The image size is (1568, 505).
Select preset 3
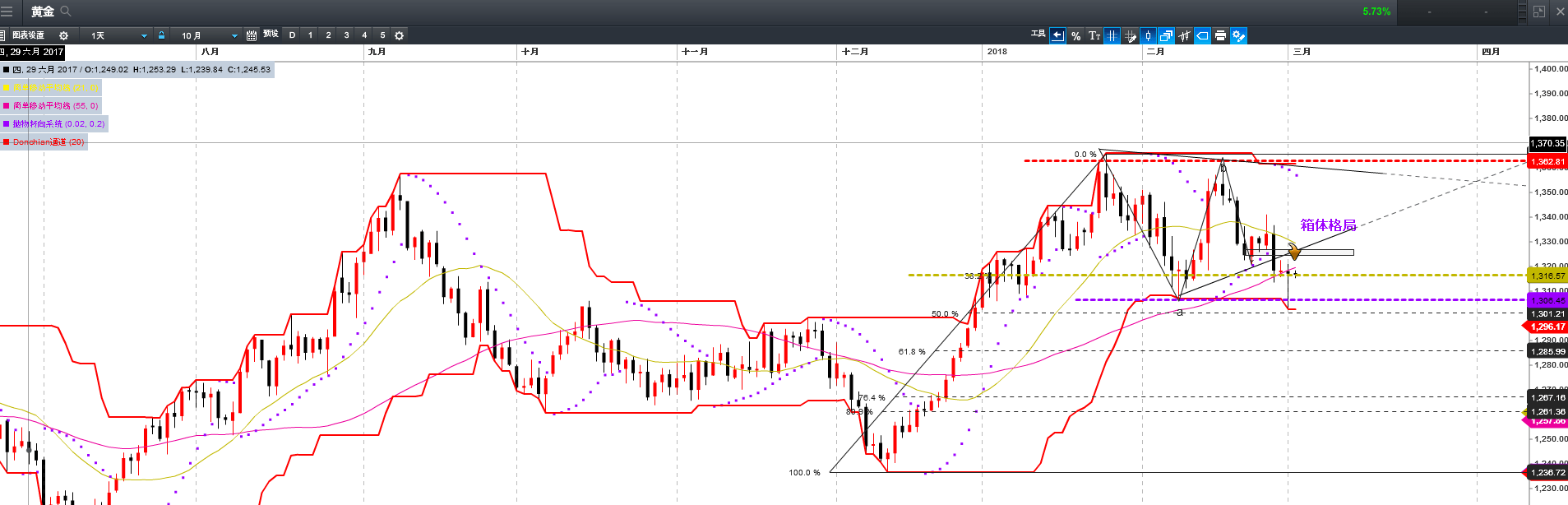coord(346,35)
